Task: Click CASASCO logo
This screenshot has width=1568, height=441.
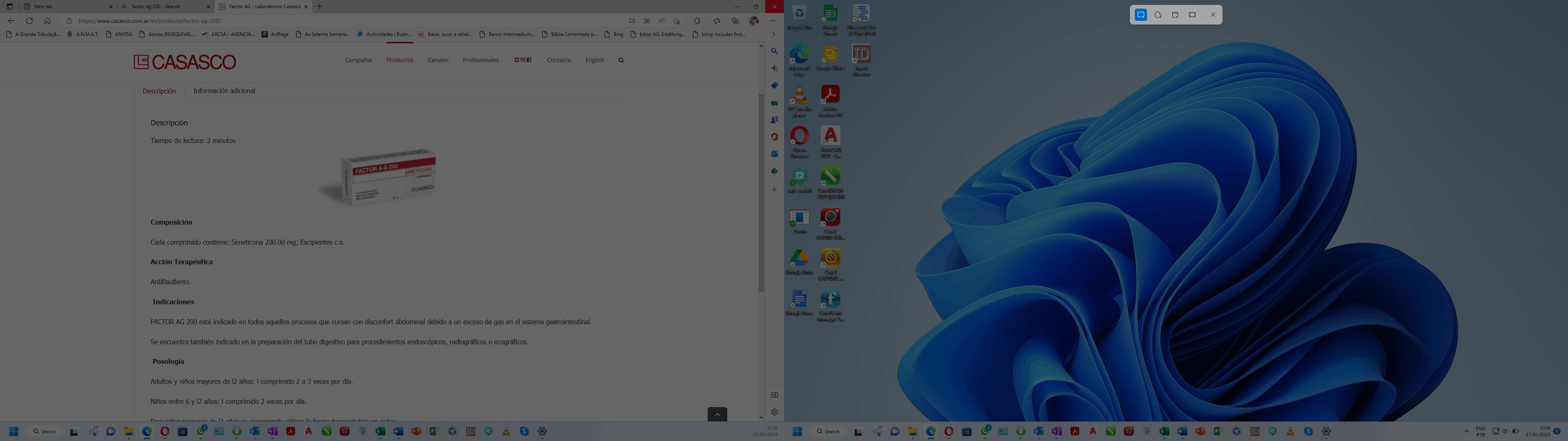Action: point(185,62)
